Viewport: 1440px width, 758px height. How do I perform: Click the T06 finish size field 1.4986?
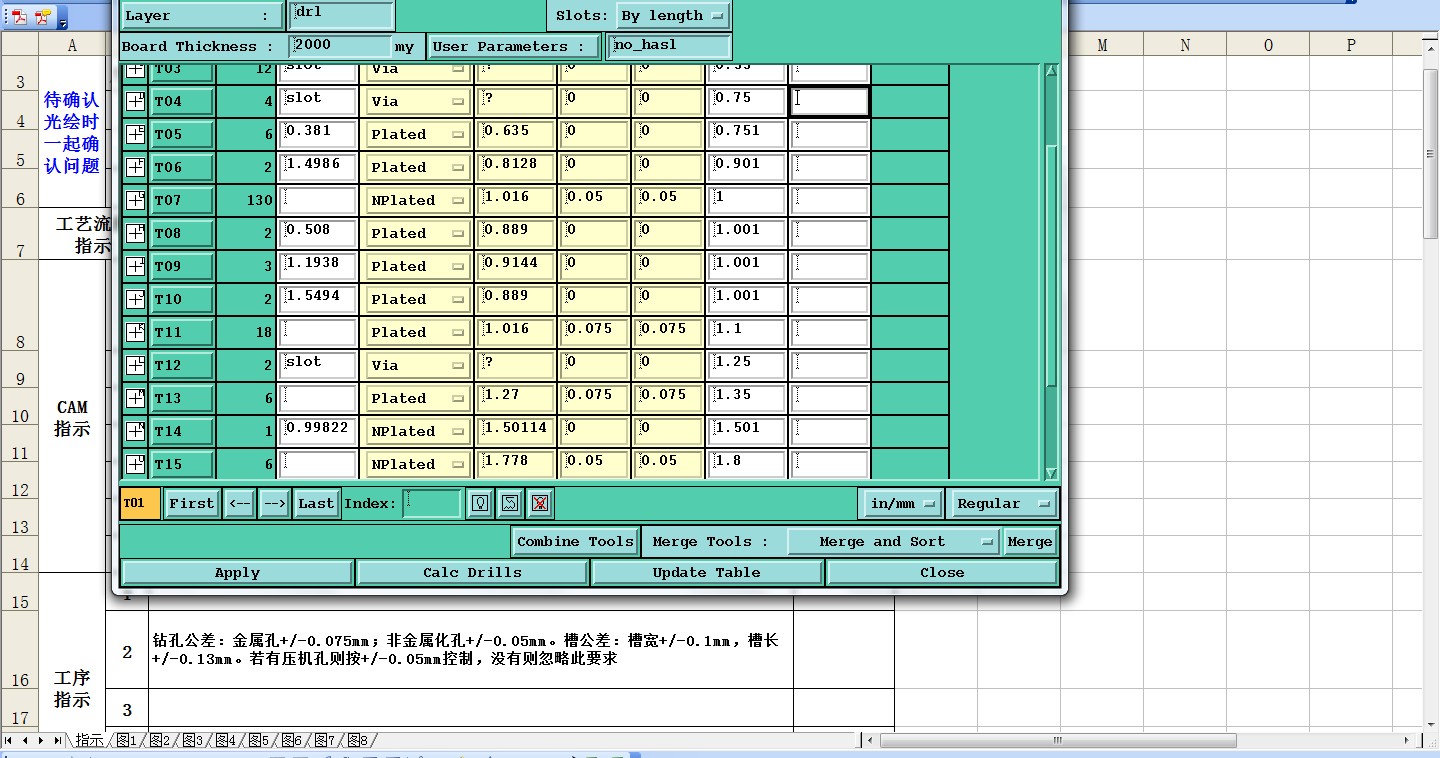(319, 167)
